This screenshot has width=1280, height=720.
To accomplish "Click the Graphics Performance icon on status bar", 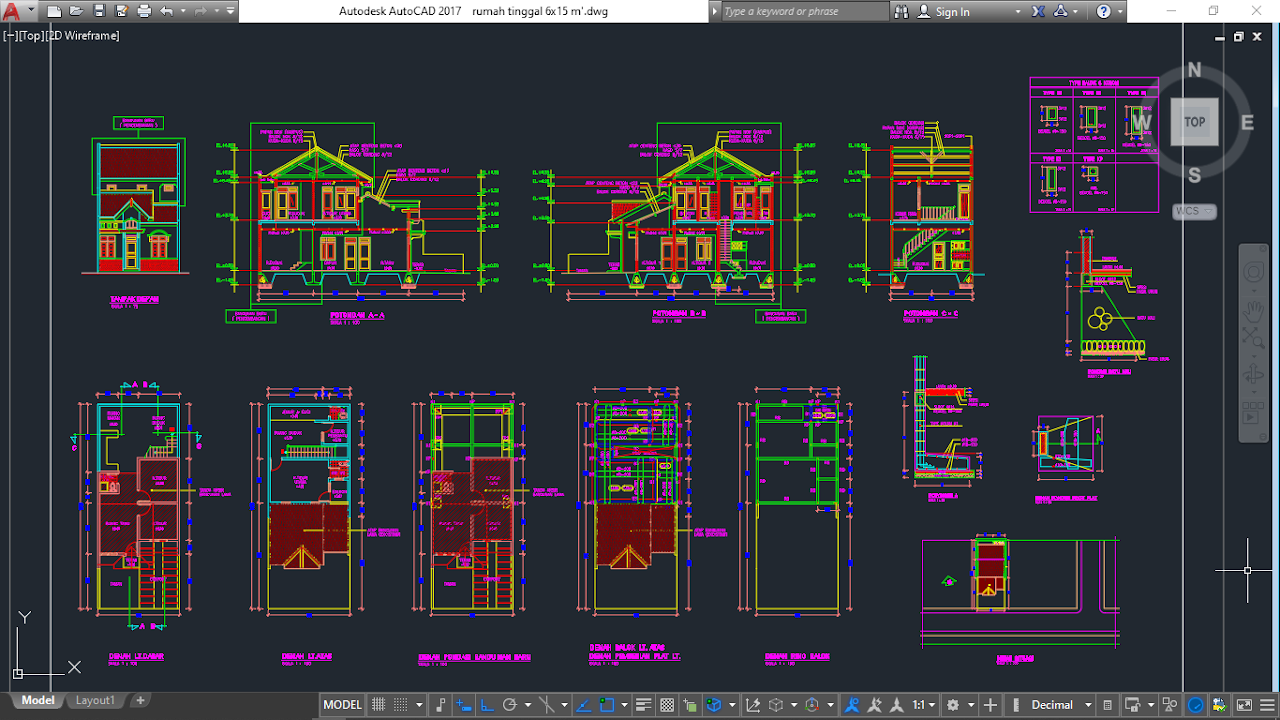I will 1195,704.
